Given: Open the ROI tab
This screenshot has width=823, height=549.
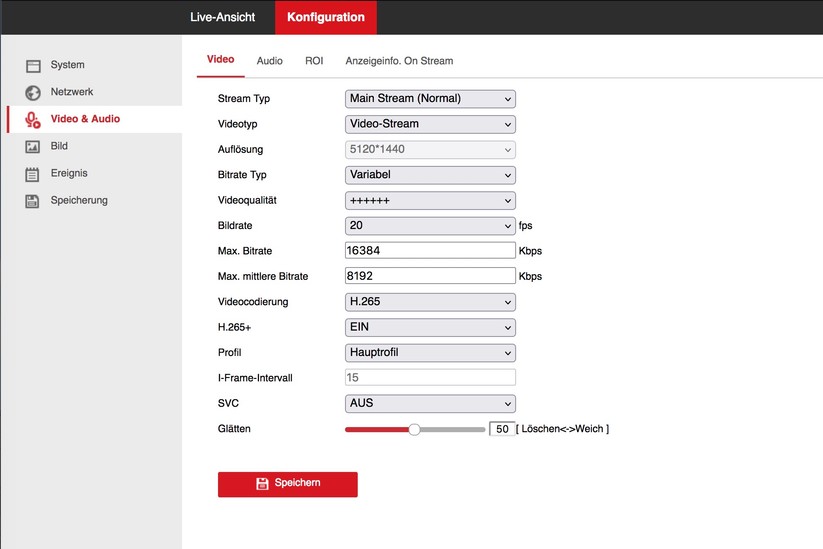Looking at the screenshot, I should 314,61.
